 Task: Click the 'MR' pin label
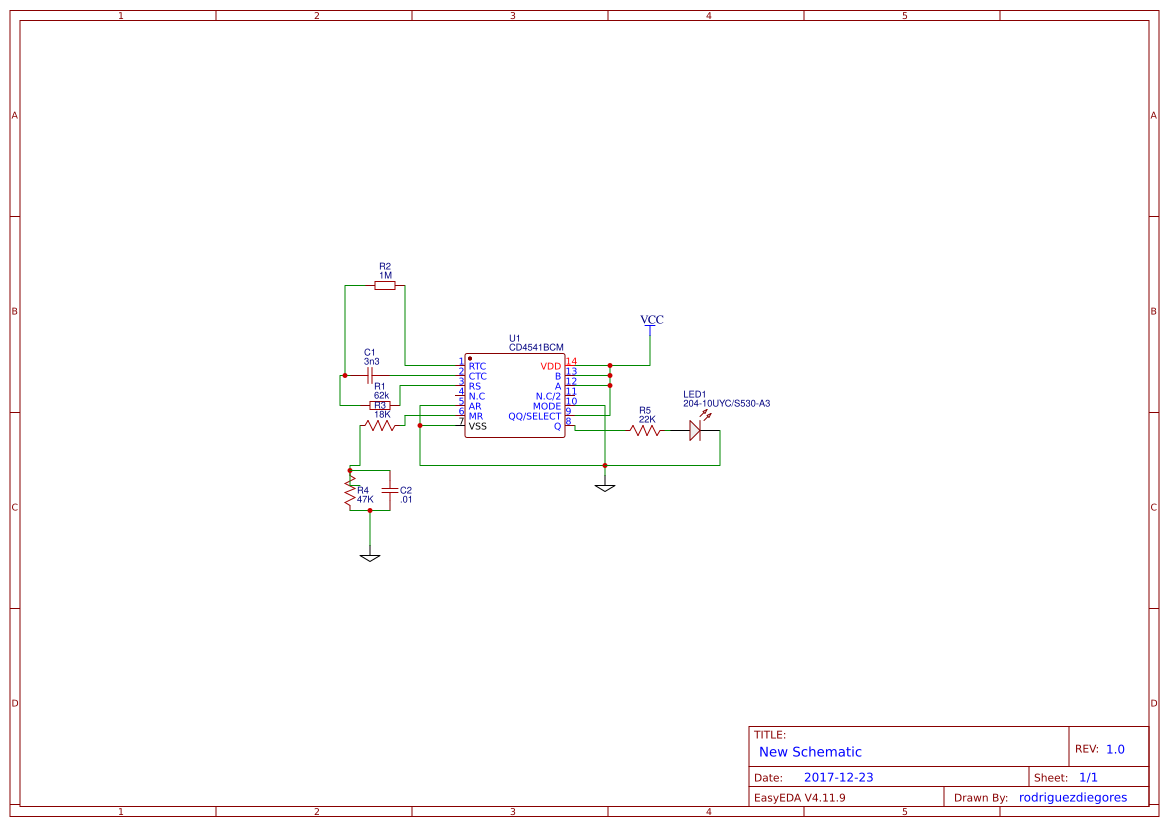(x=476, y=416)
